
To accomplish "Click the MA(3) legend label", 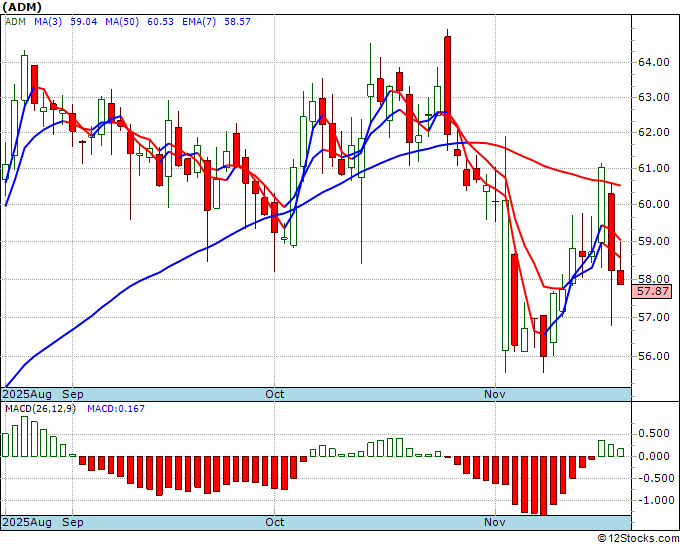I will click(x=48, y=22).
